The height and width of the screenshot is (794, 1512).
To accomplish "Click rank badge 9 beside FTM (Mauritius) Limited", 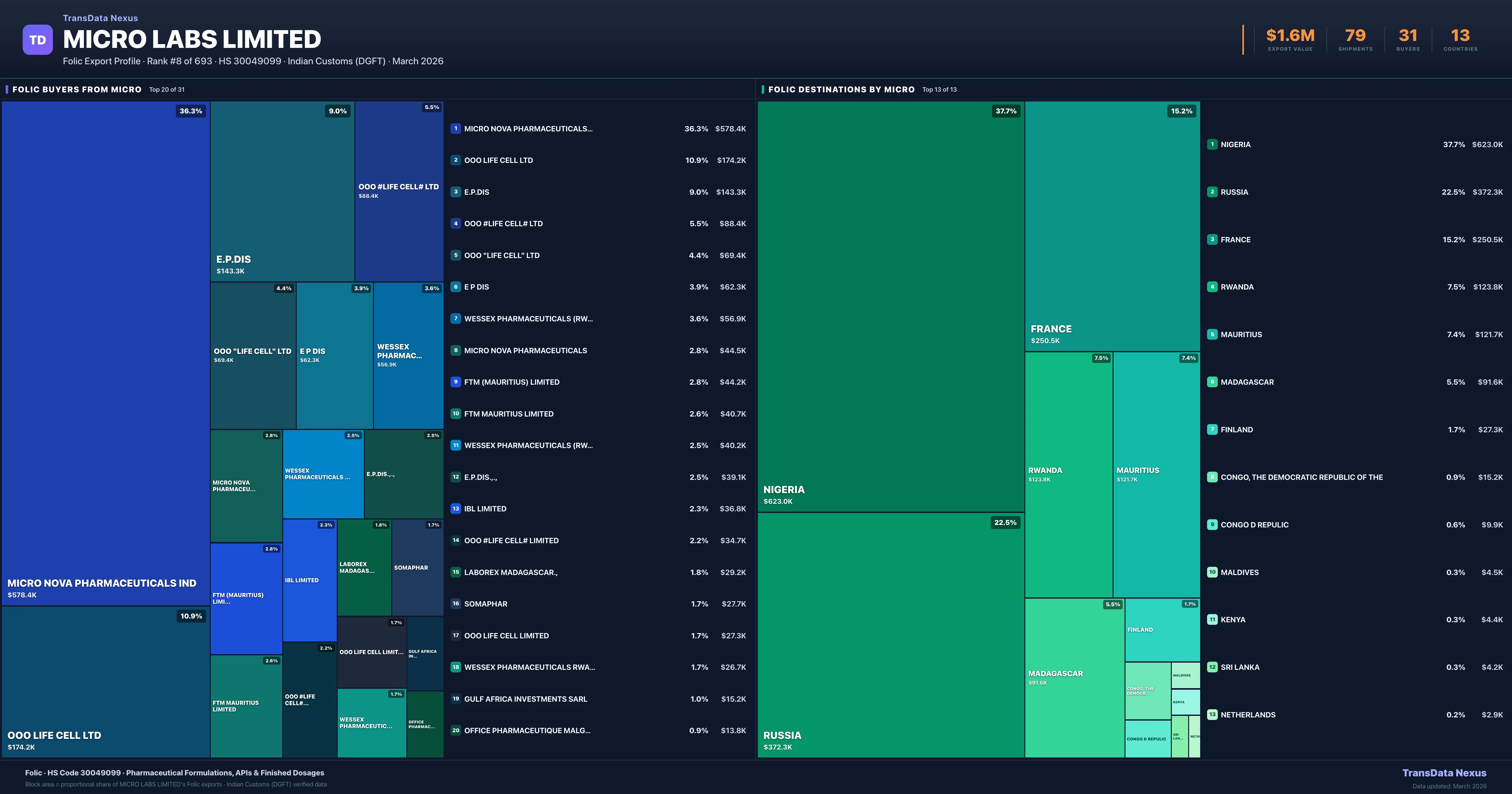I will tap(455, 382).
